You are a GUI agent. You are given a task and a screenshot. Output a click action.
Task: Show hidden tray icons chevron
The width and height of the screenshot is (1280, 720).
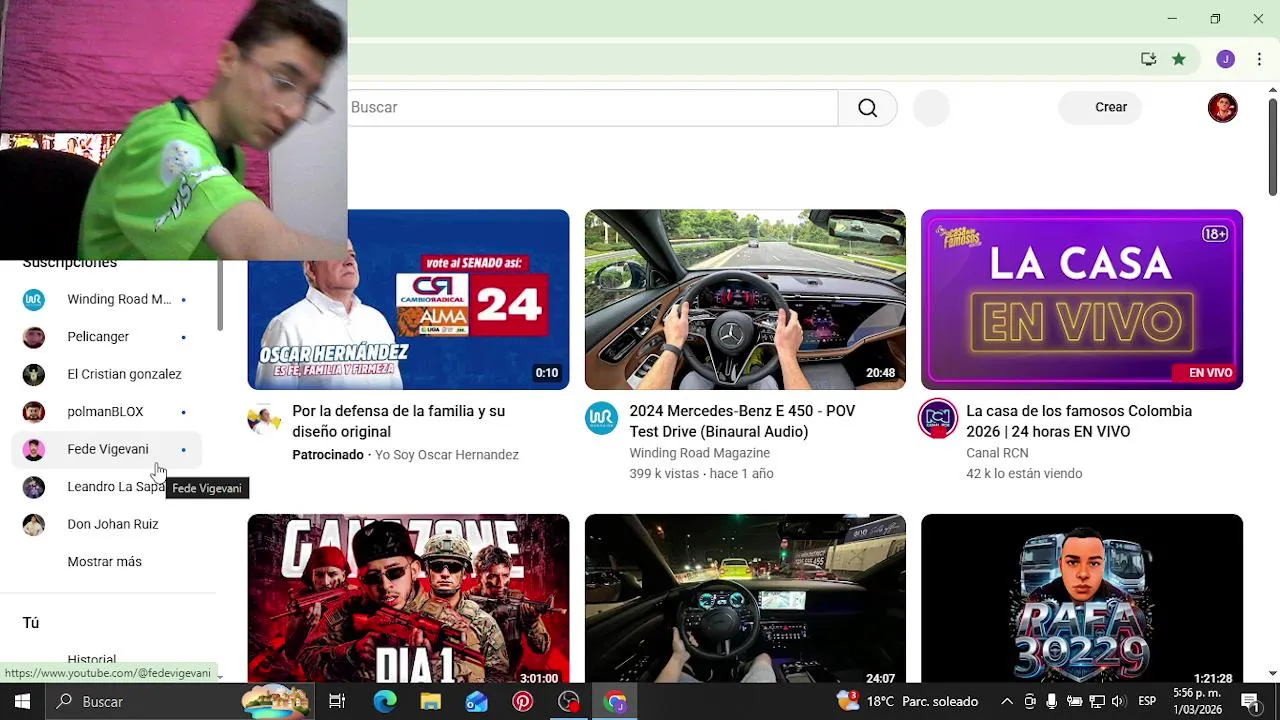tap(1007, 702)
